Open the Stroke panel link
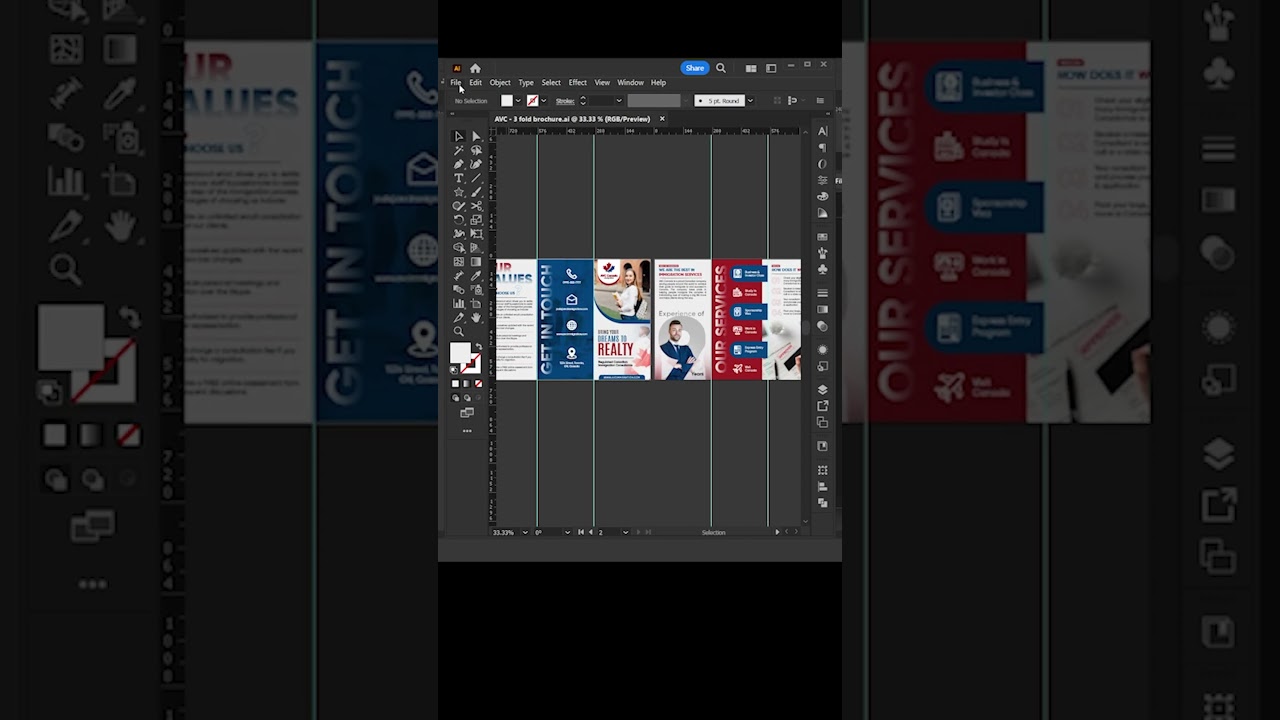The width and height of the screenshot is (1280, 720). tap(565, 101)
